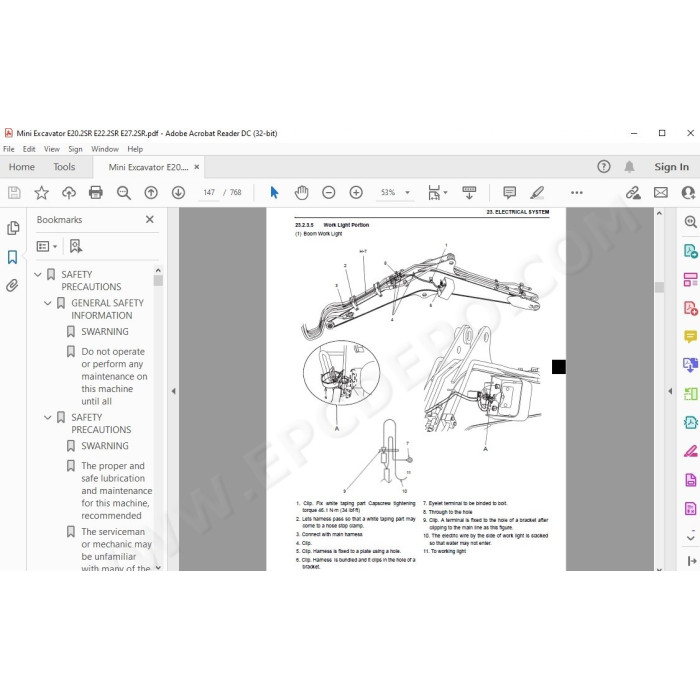The image size is (700, 700).
Task: Find the current bookmark
Action: (x=76, y=246)
